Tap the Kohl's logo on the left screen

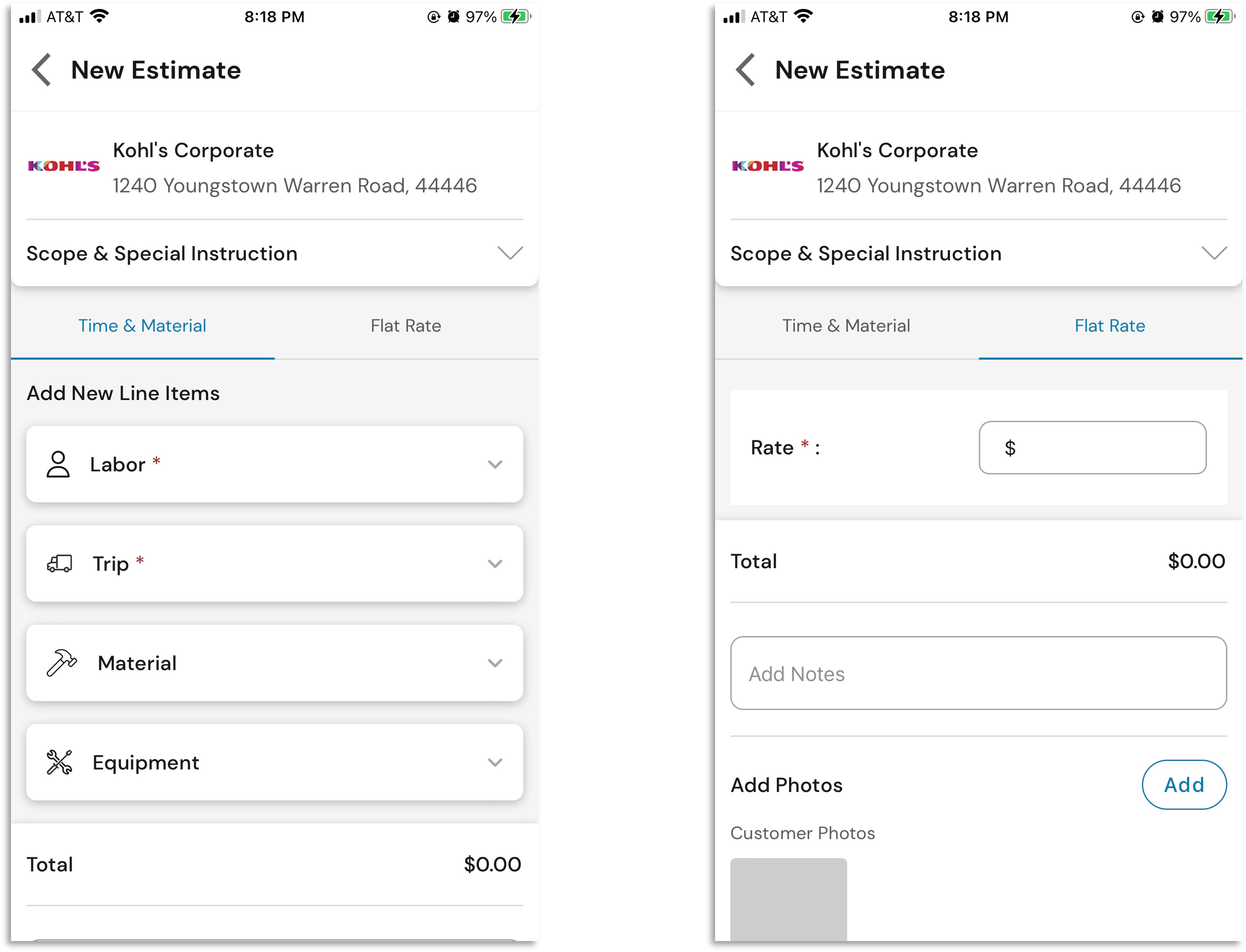point(64,166)
